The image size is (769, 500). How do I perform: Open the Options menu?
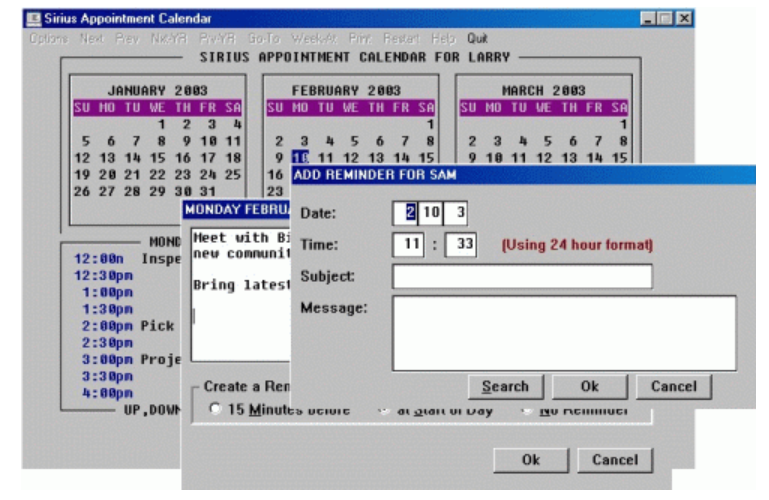[49, 38]
